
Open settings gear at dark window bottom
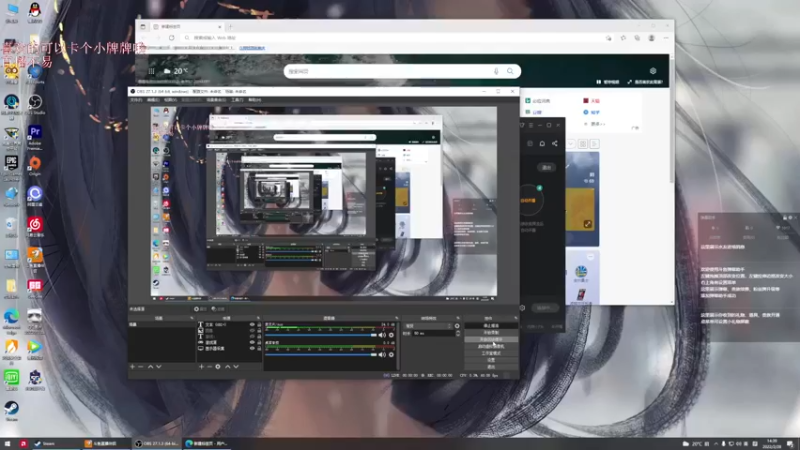[522, 308]
